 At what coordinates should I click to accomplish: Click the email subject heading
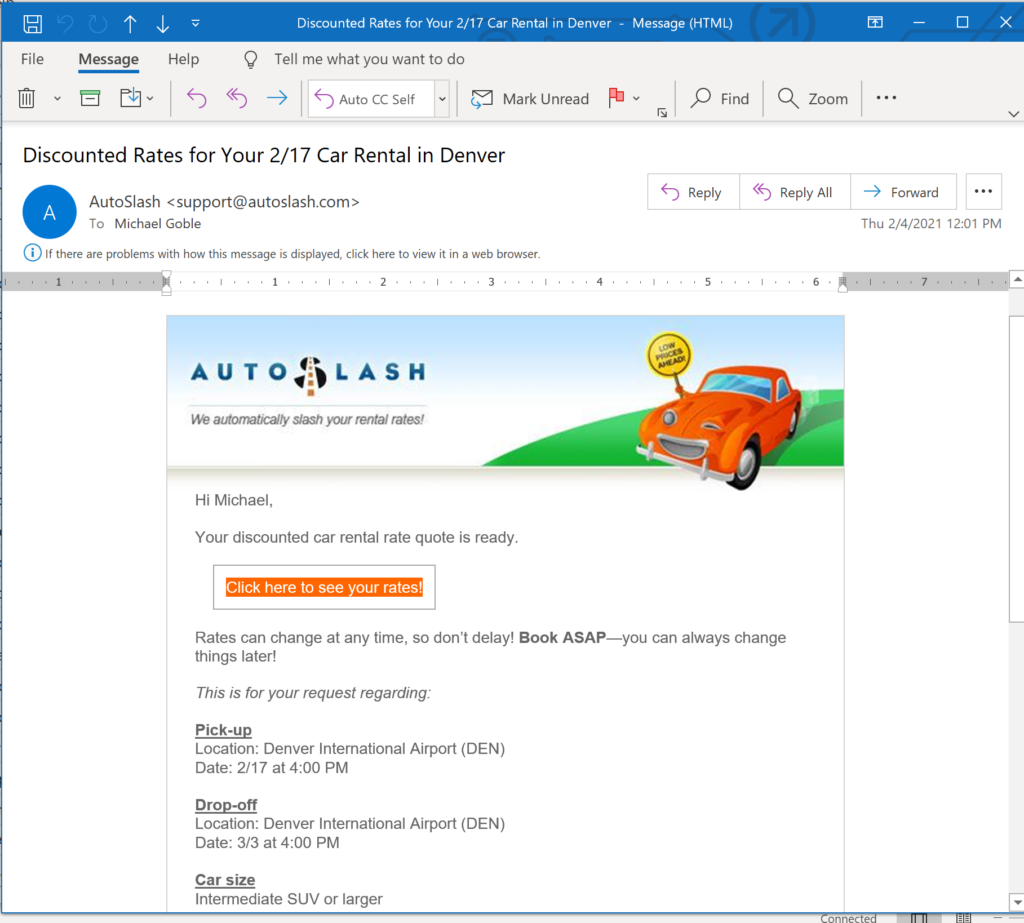tap(264, 155)
